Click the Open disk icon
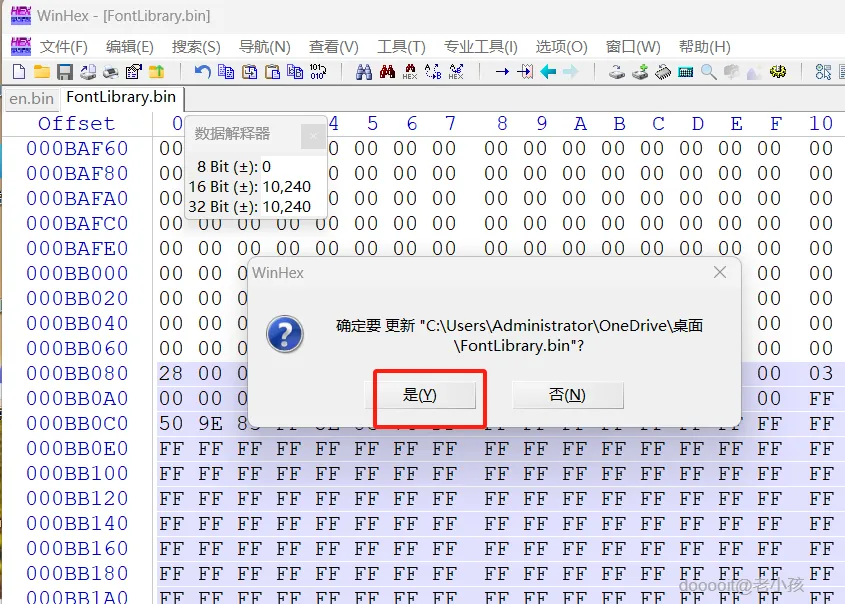Viewport: 845px width, 604px height. pos(617,71)
